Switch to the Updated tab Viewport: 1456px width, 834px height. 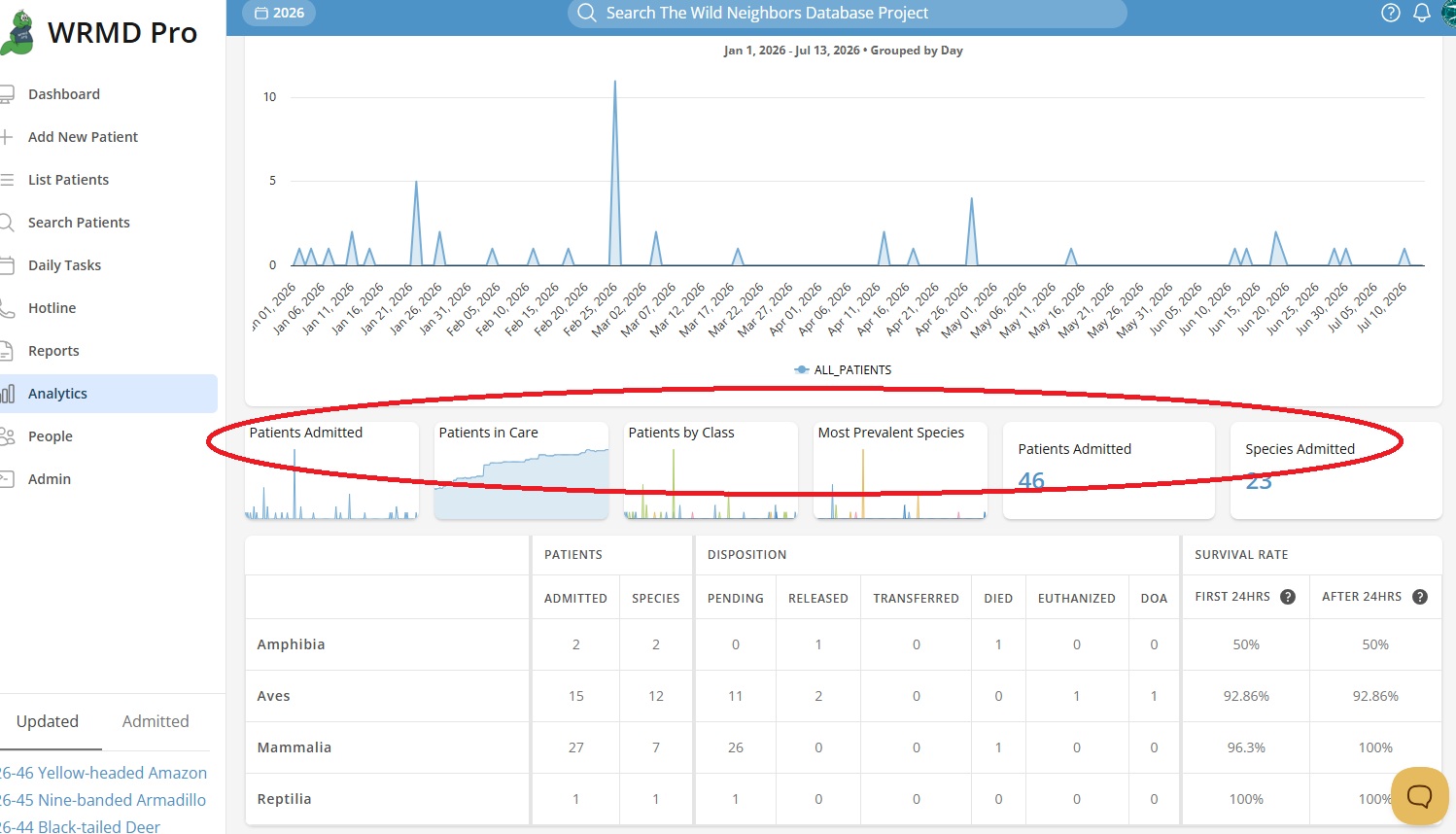point(48,721)
